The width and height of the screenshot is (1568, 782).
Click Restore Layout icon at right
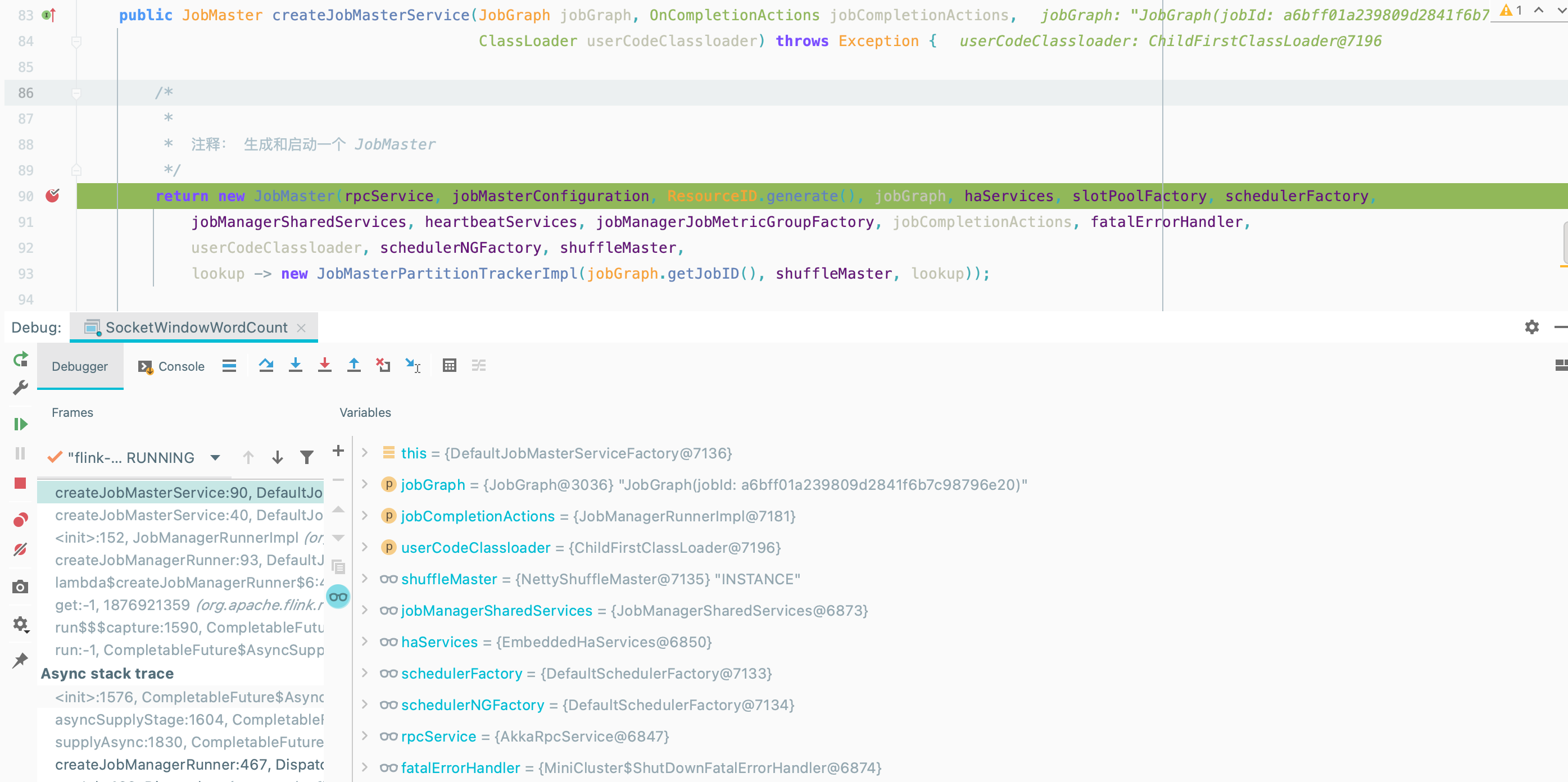[1561, 365]
